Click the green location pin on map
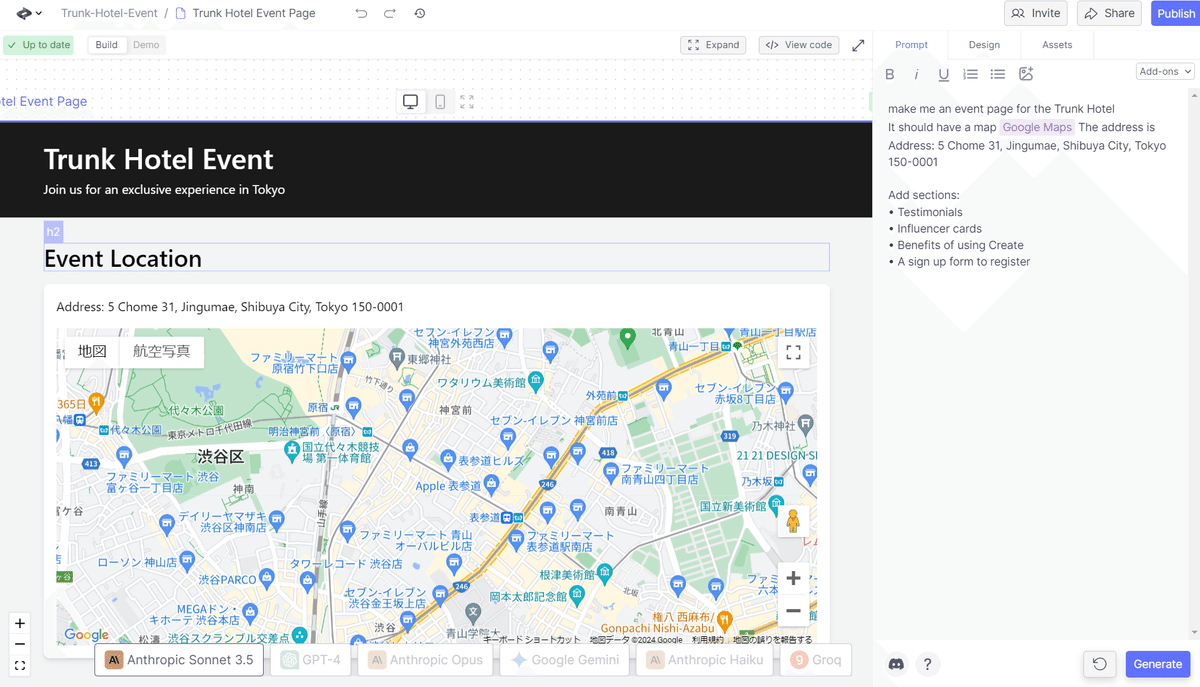Viewport: 1200px width, 687px height. coord(627,338)
